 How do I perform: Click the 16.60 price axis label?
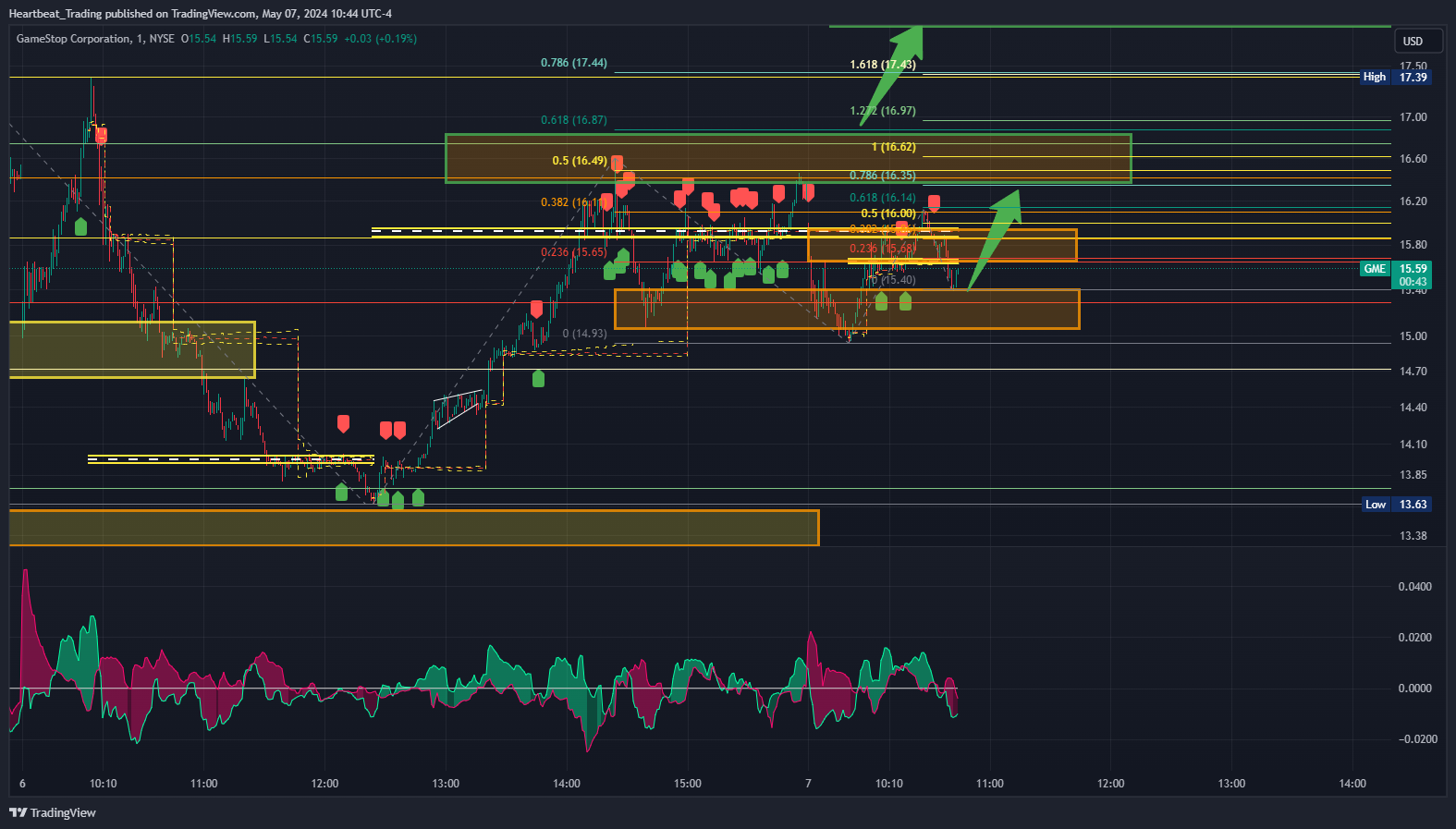[x=1413, y=159]
